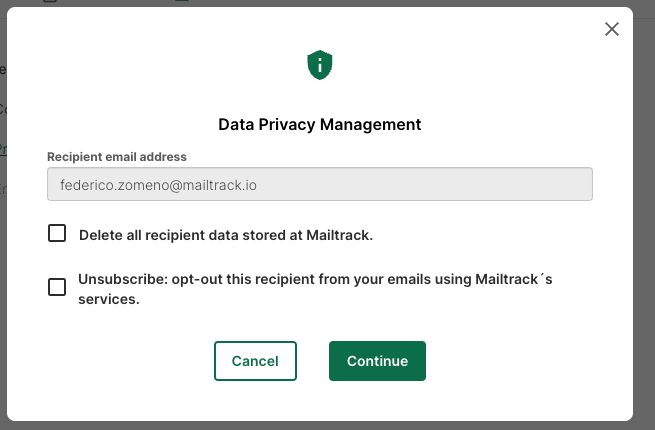Click the Recipient email address label
The width and height of the screenshot is (655, 430).
pos(116,157)
